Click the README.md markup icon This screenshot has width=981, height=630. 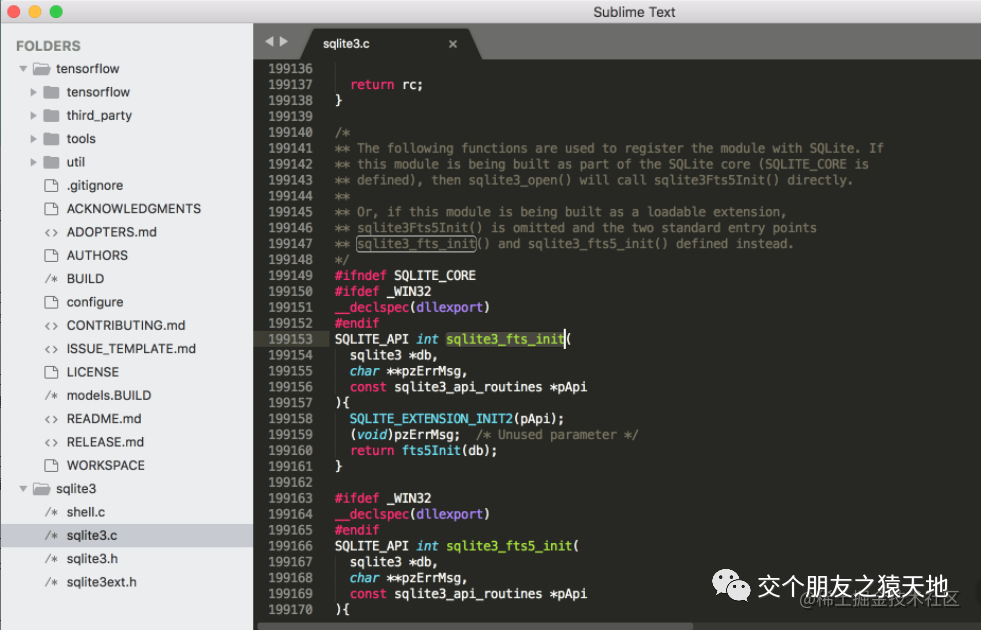51,419
